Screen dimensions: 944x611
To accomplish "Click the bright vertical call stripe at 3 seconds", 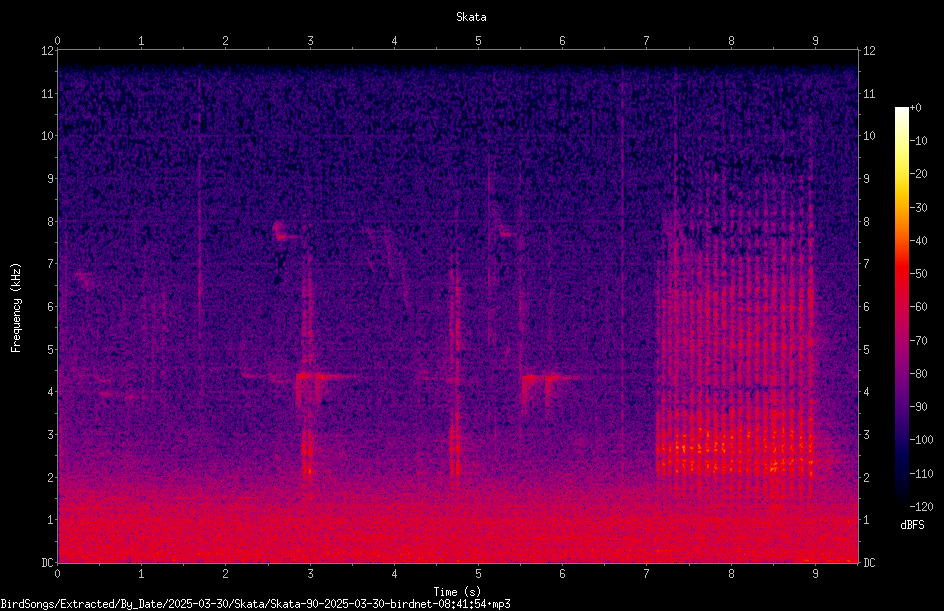I will coord(308,367).
